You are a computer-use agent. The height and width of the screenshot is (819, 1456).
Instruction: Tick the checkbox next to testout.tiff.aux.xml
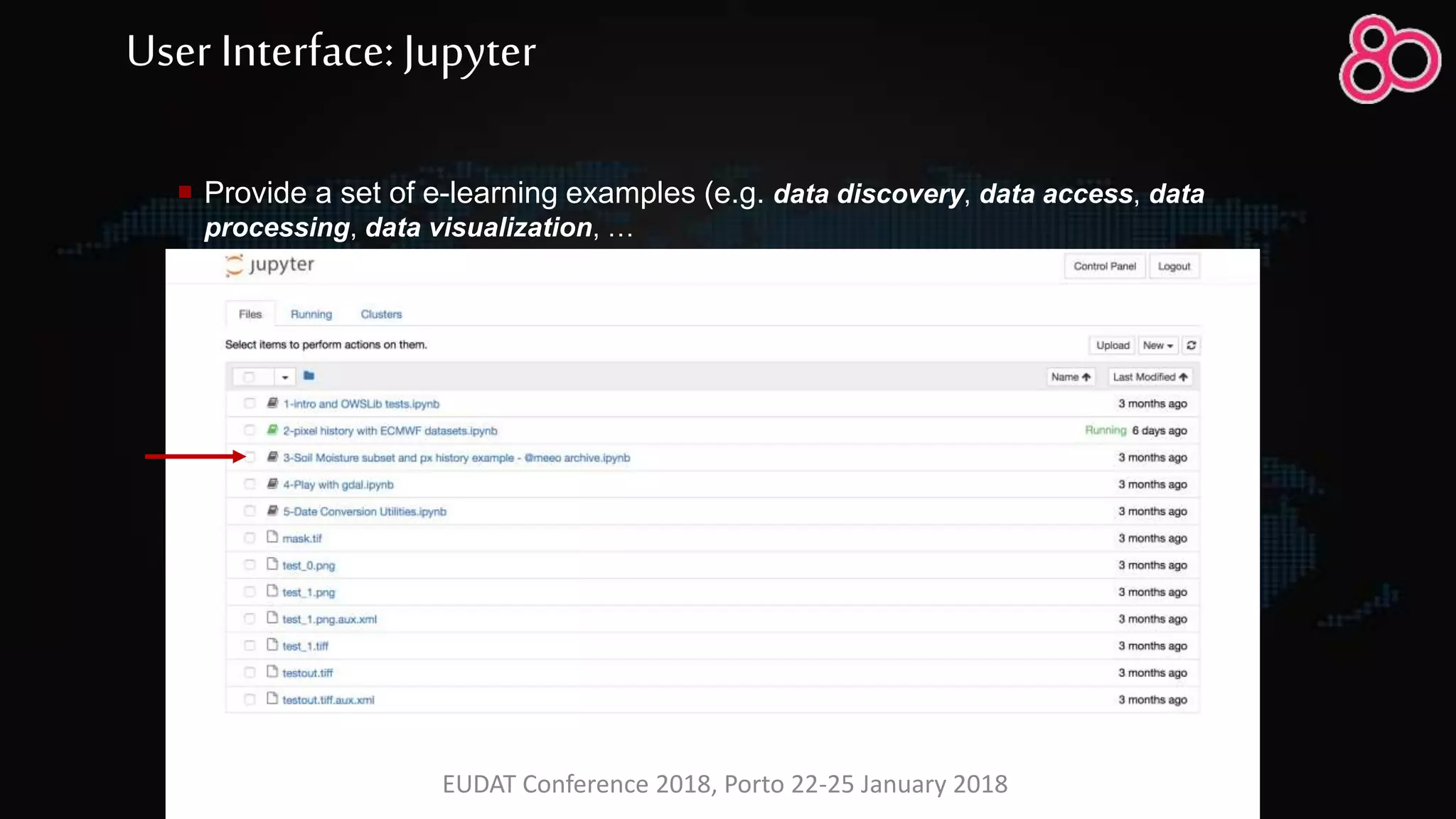point(250,700)
